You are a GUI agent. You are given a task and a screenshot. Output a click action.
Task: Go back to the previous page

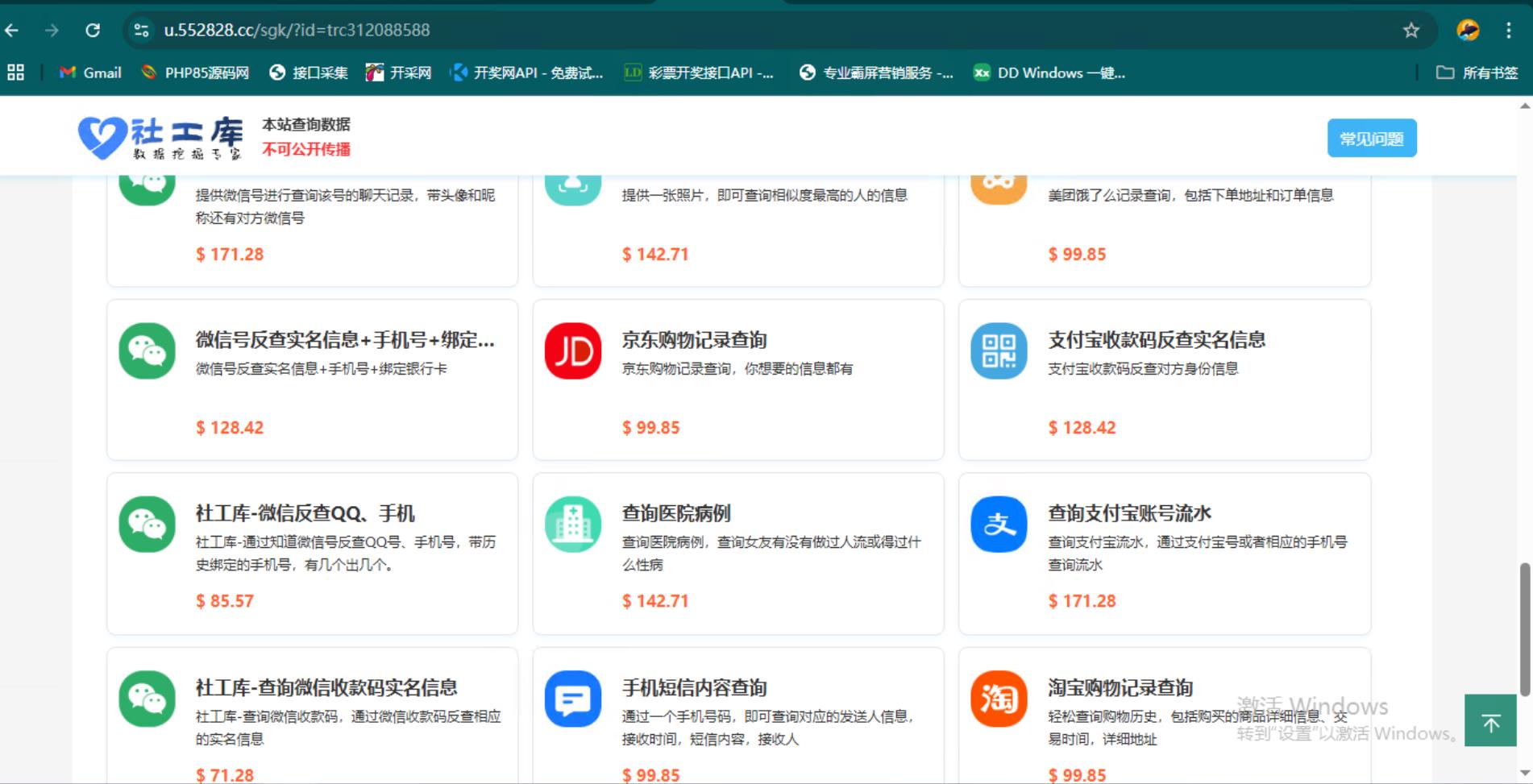pos(12,31)
